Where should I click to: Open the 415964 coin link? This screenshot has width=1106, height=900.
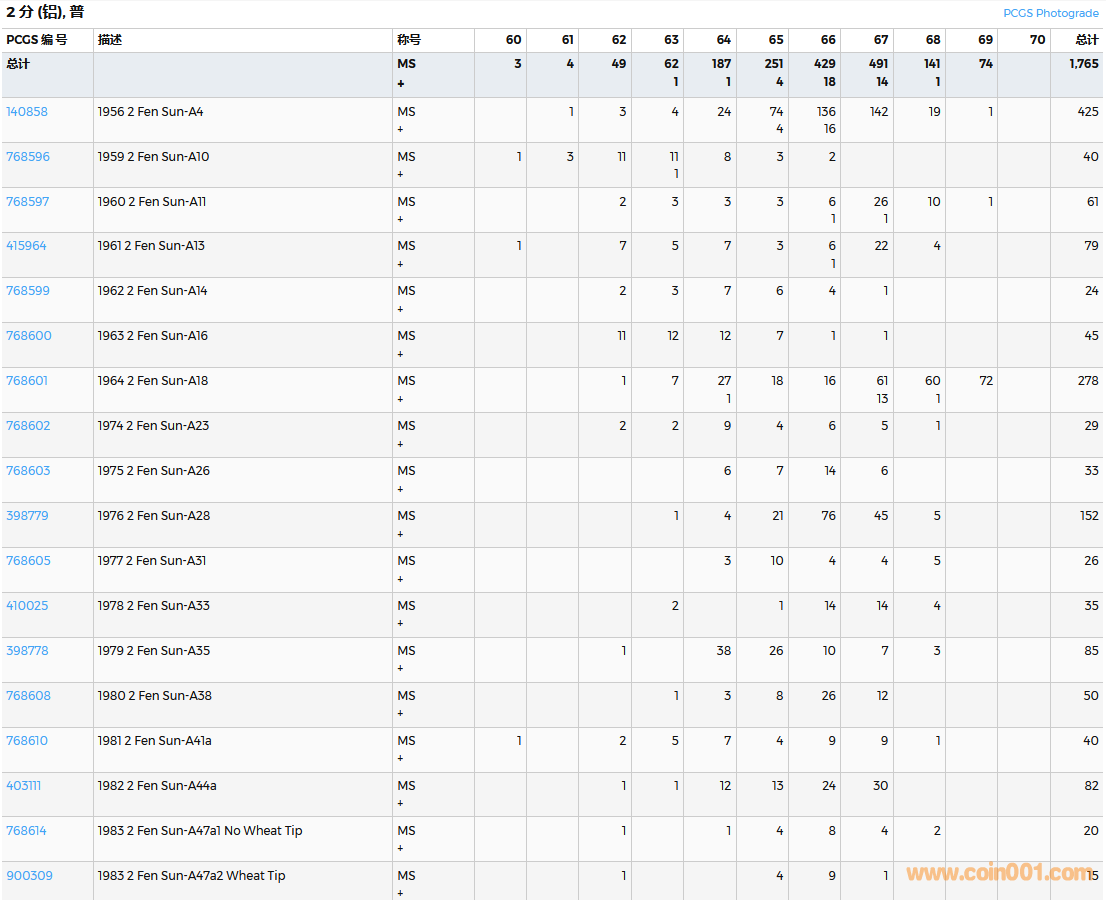(x=27, y=246)
